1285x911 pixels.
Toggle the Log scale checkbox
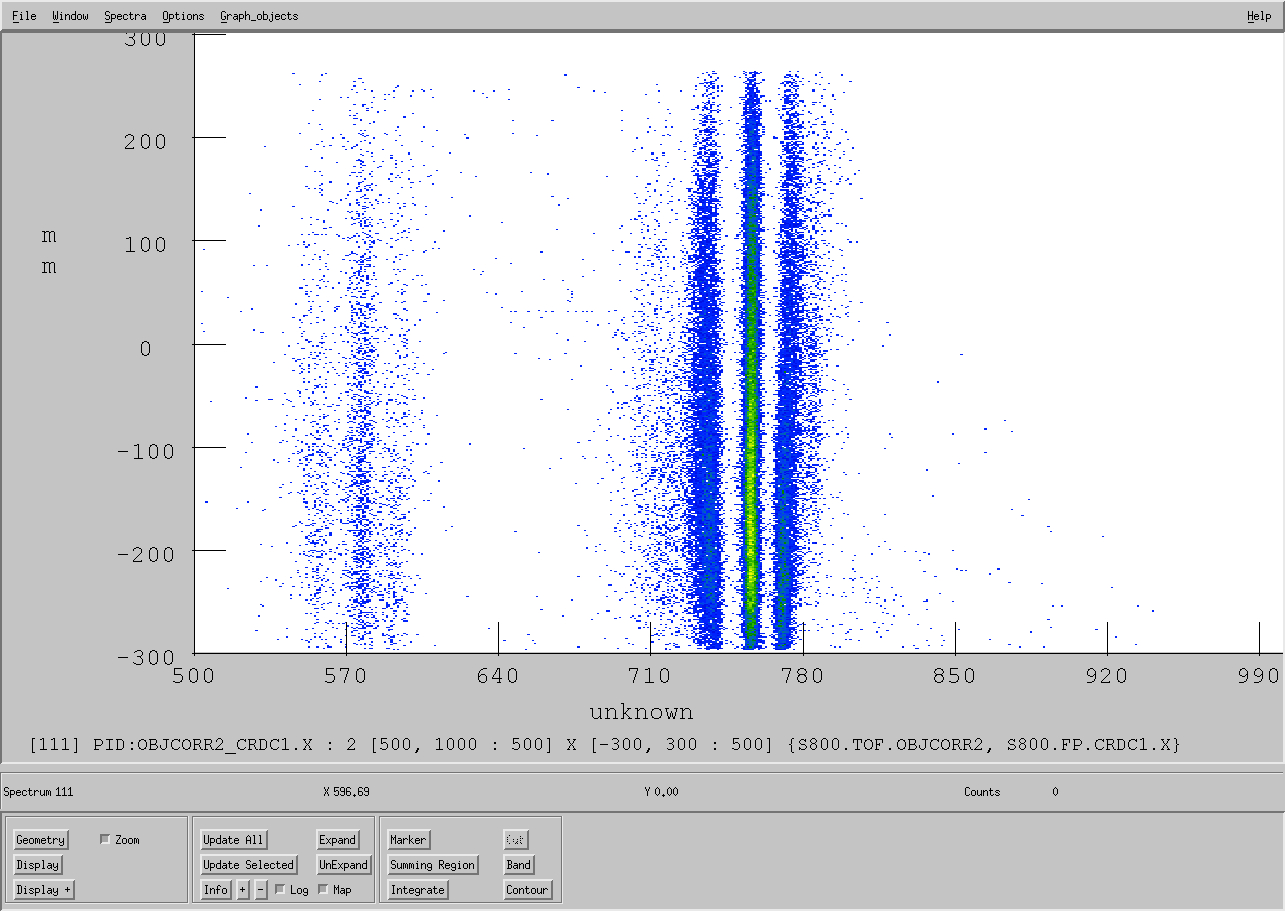[x=280, y=890]
